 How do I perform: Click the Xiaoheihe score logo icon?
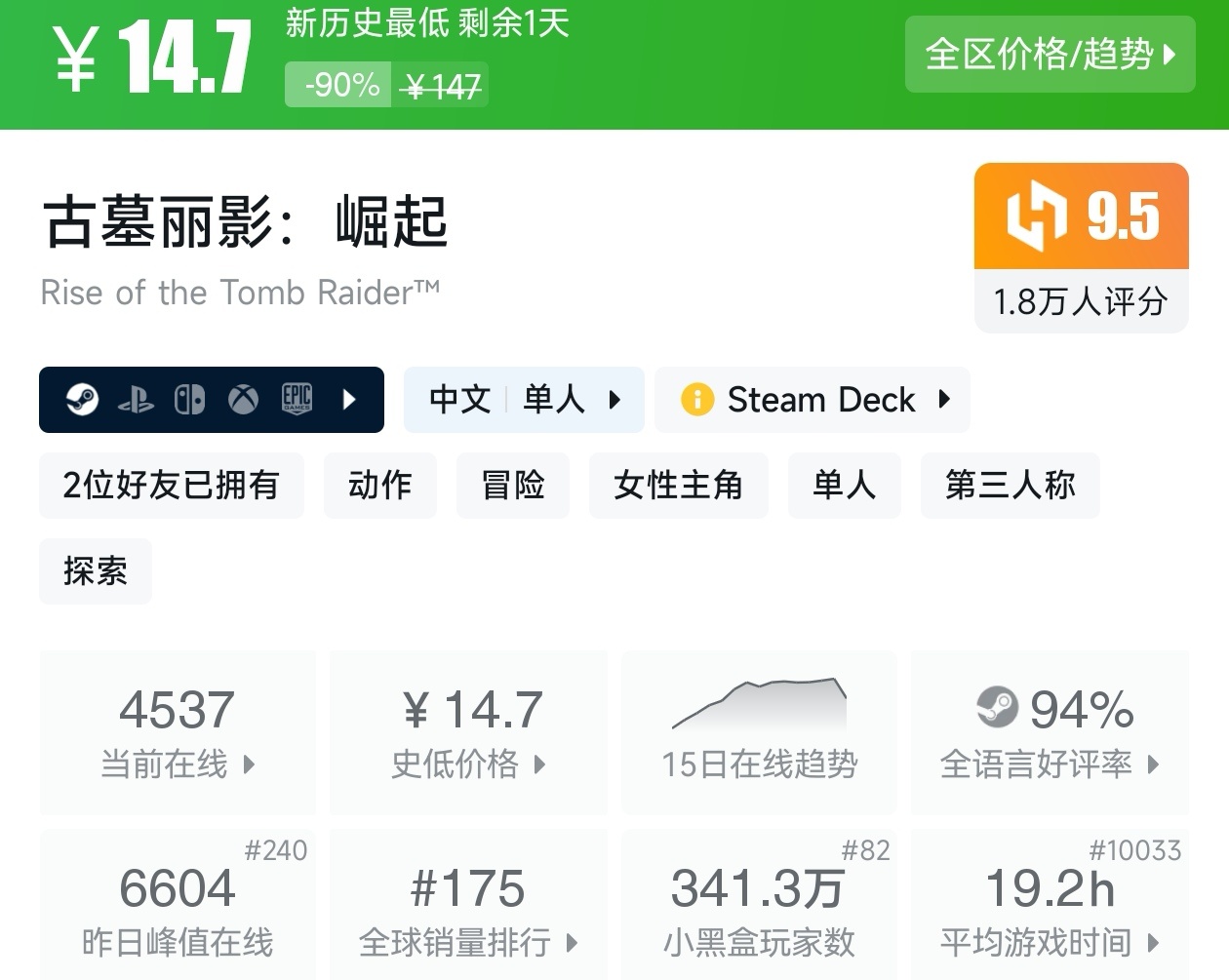pos(1036,216)
